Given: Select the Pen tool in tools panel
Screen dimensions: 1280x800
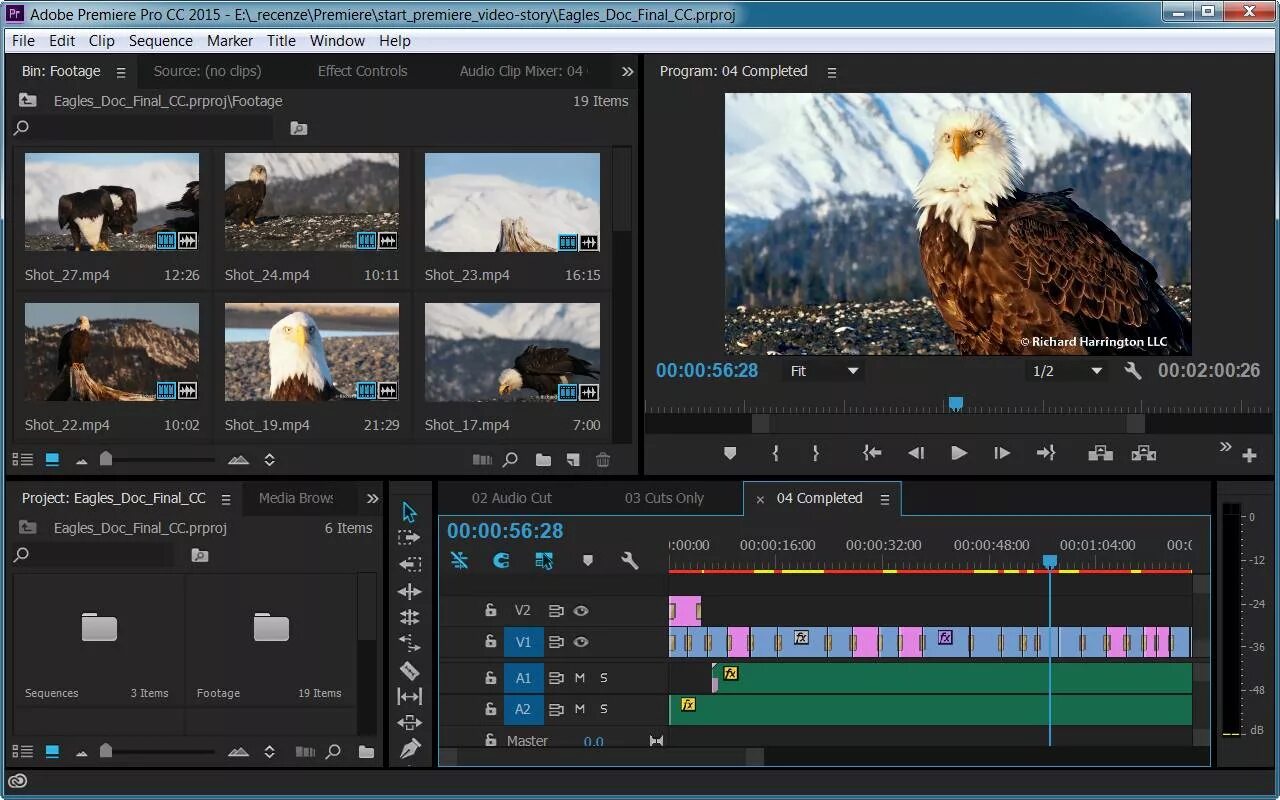Looking at the screenshot, I should pyautogui.click(x=409, y=748).
